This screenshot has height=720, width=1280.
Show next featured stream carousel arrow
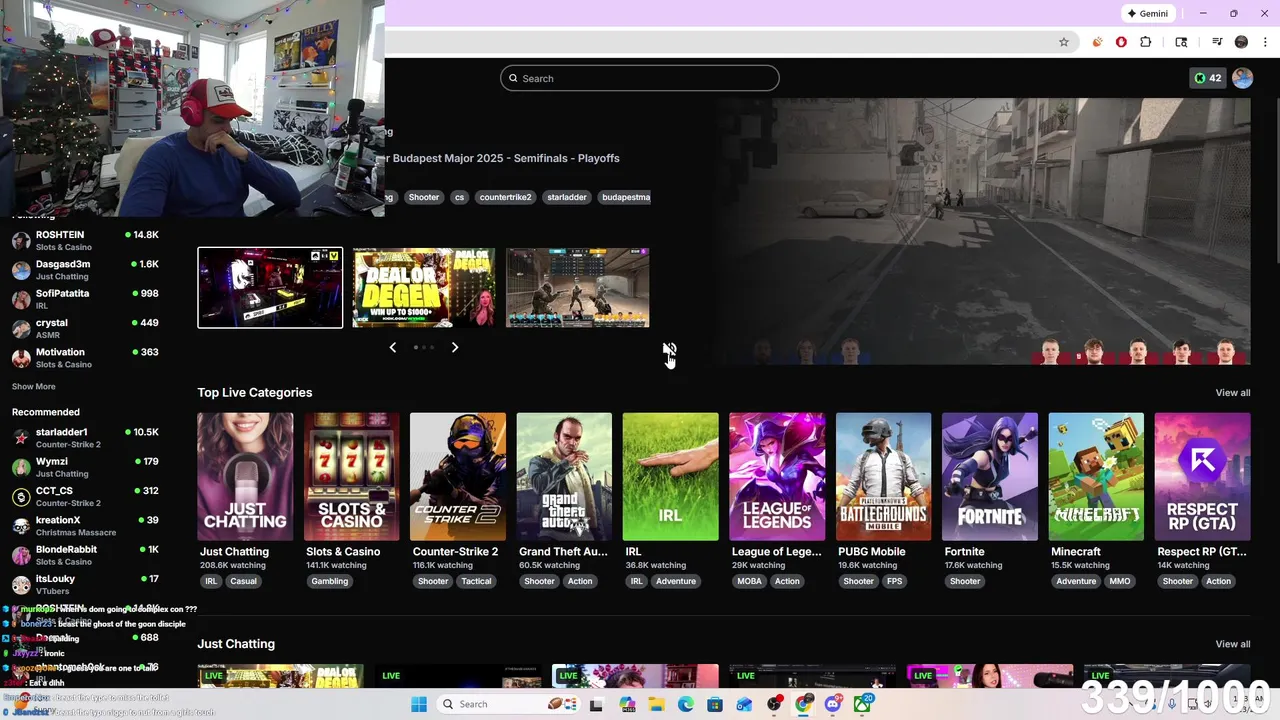455,347
